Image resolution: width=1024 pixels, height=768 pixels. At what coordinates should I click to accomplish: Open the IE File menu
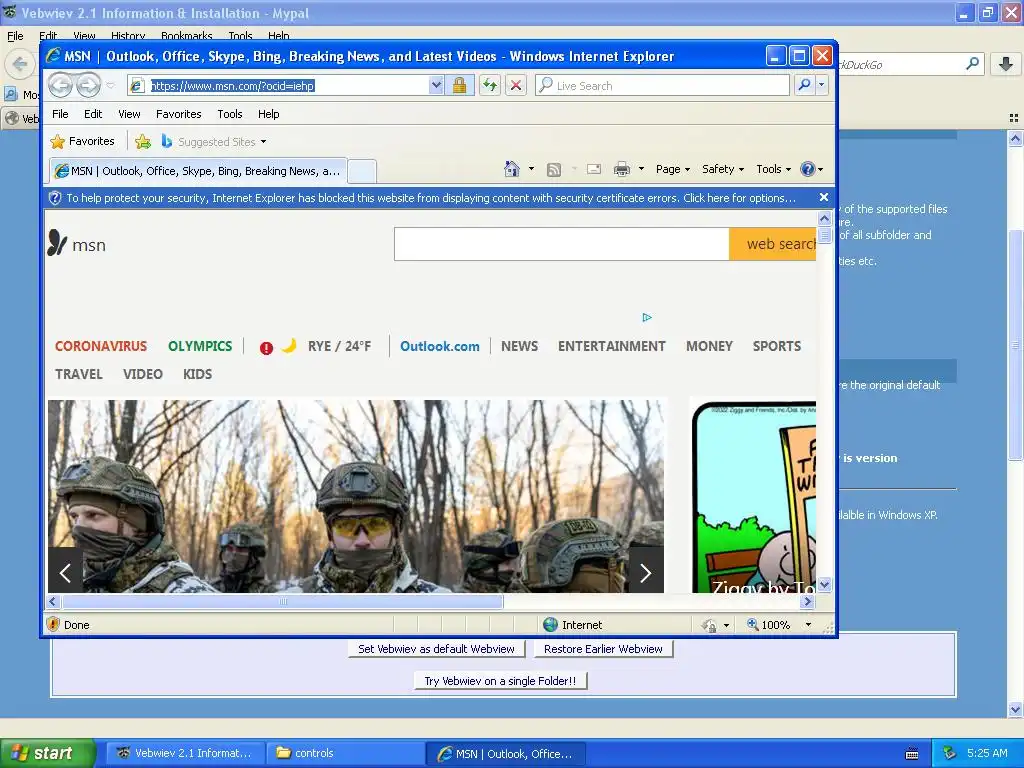tap(60, 114)
